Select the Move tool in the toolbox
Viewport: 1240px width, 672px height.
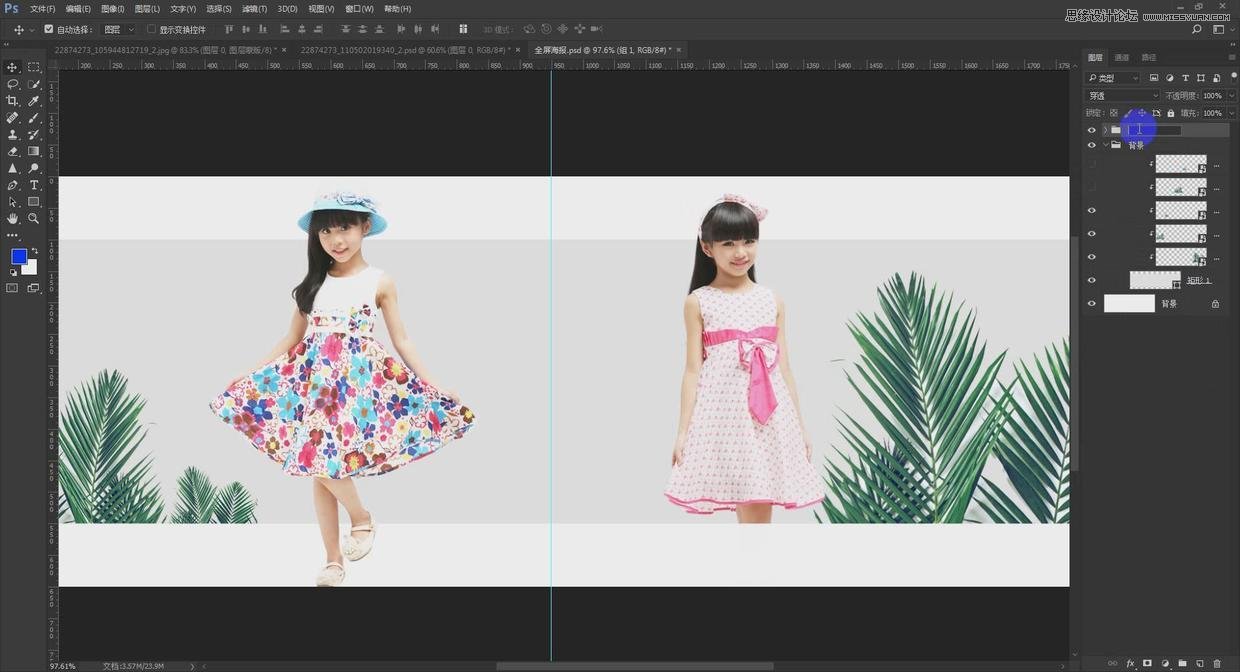(12, 67)
